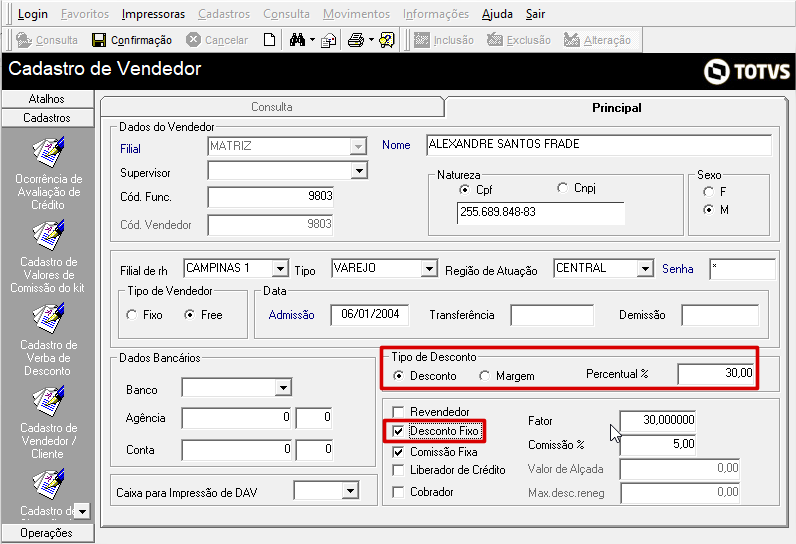Select Sexo F radio button
Image resolution: width=796 pixels, height=544 pixels.
708,192
